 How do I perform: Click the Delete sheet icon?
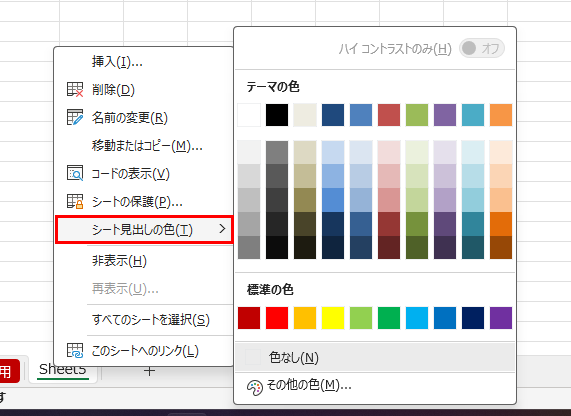[x=75, y=90]
